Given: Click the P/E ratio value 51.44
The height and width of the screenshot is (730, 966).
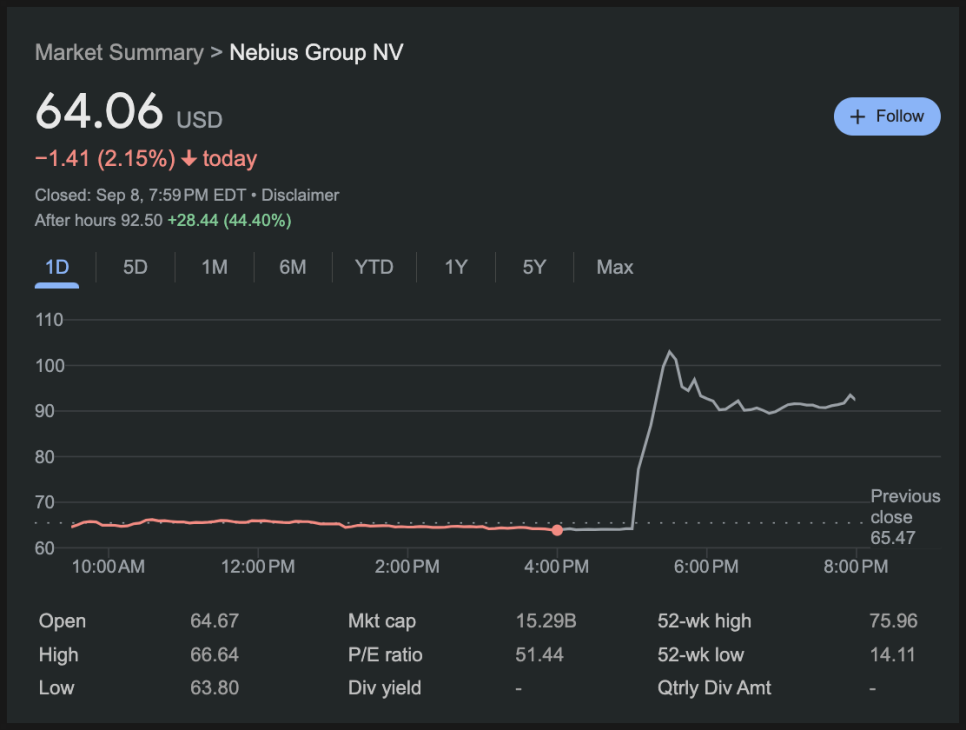Looking at the screenshot, I should [539, 654].
